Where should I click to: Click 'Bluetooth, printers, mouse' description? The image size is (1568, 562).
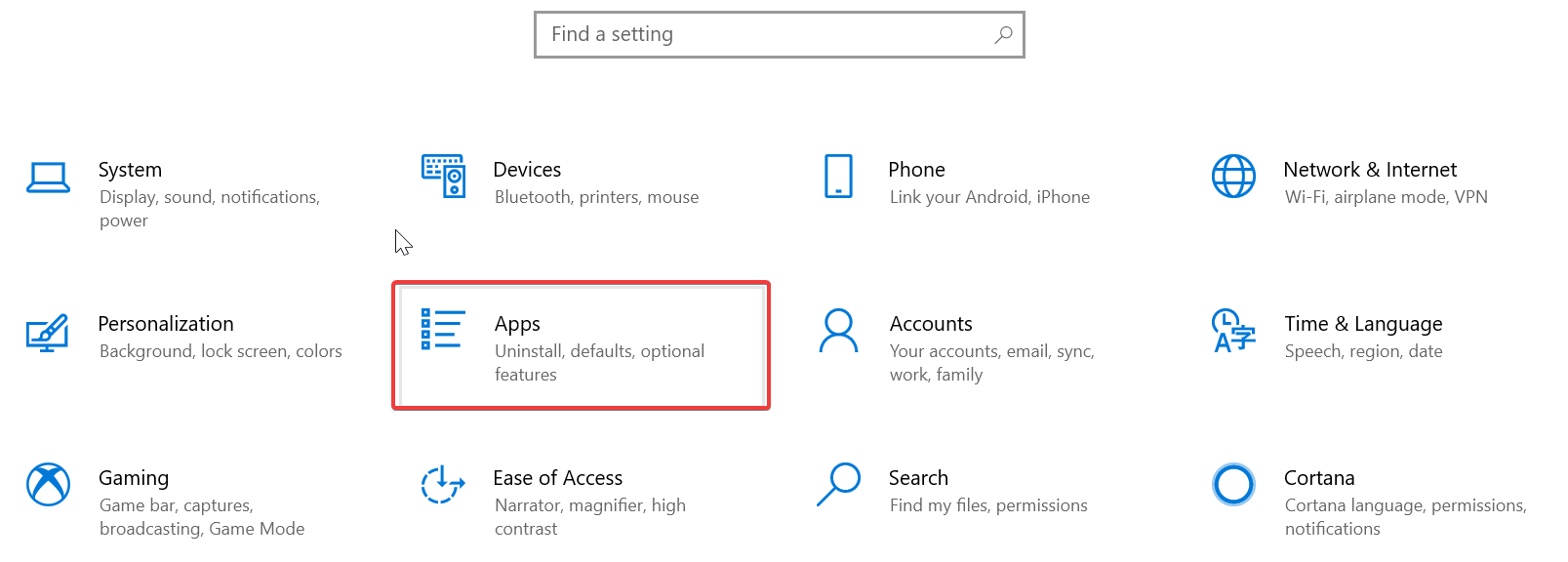596,197
